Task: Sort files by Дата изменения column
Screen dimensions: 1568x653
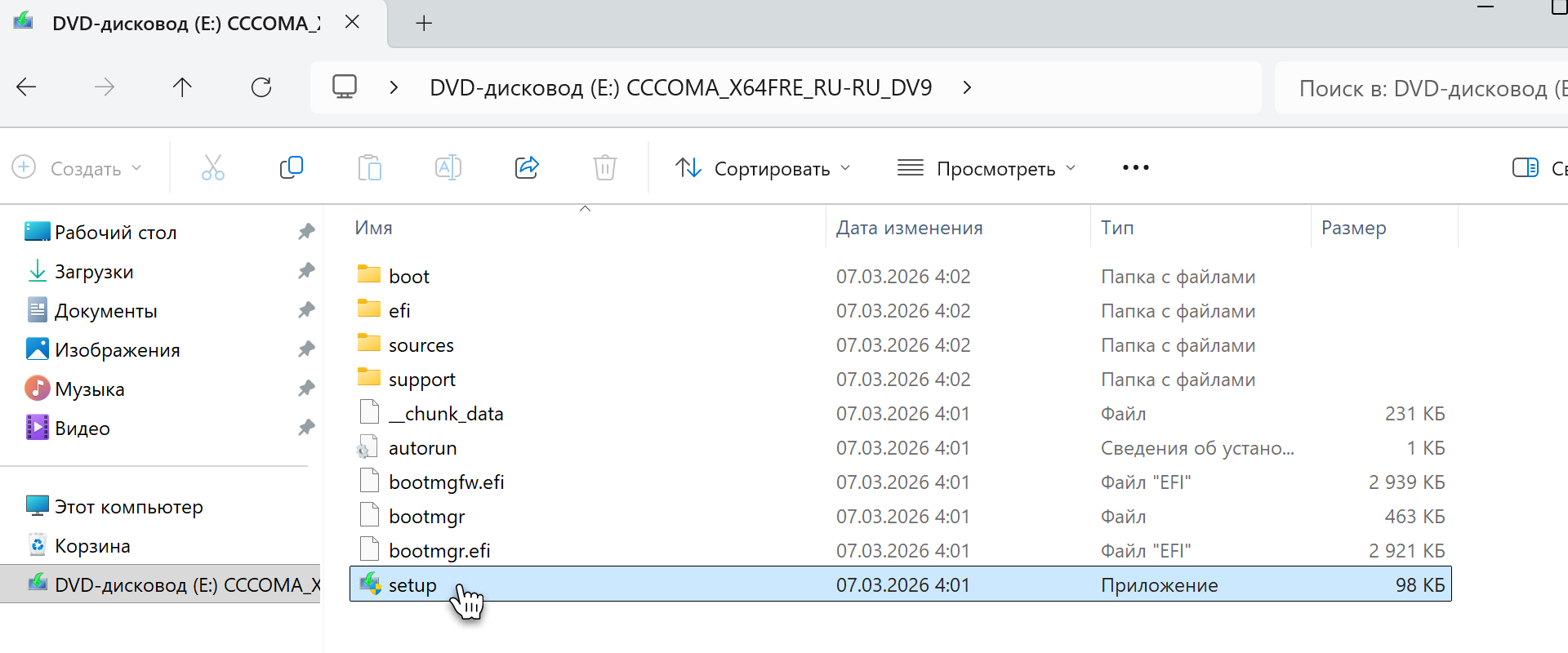Action: (x=909, y=228)
